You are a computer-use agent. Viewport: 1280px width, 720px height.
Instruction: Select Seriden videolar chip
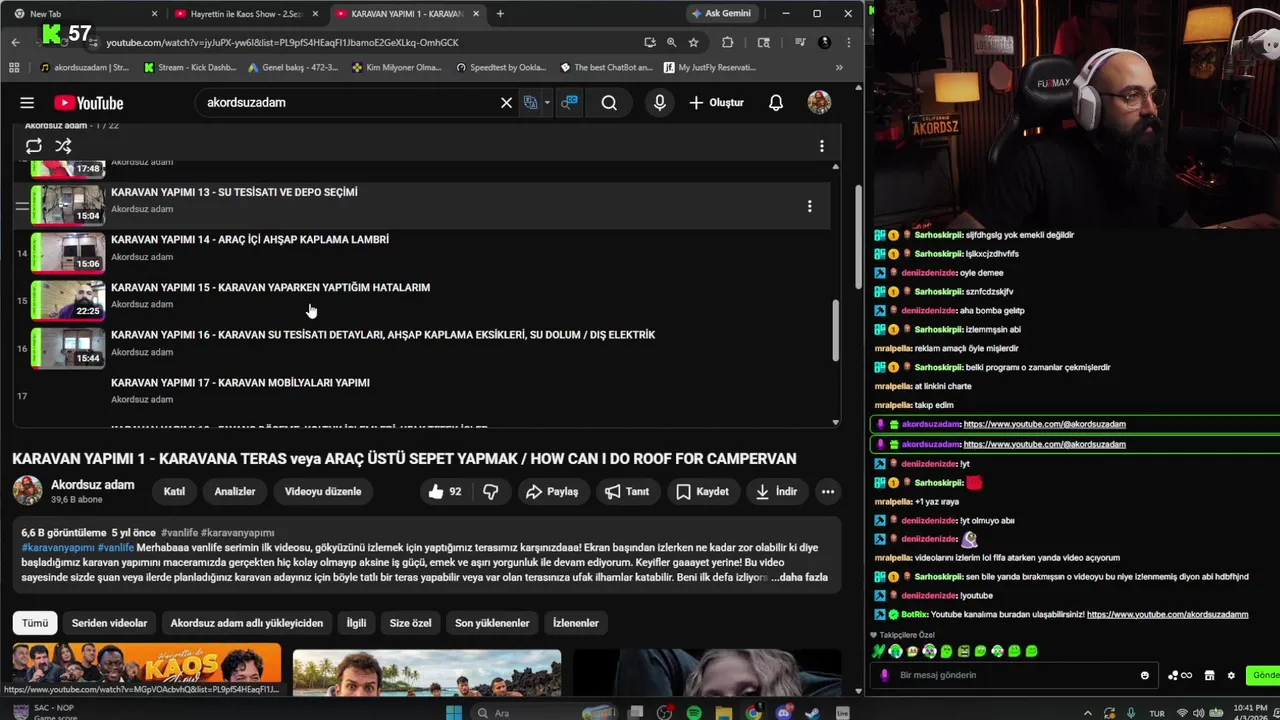click(x=109, y=623)
